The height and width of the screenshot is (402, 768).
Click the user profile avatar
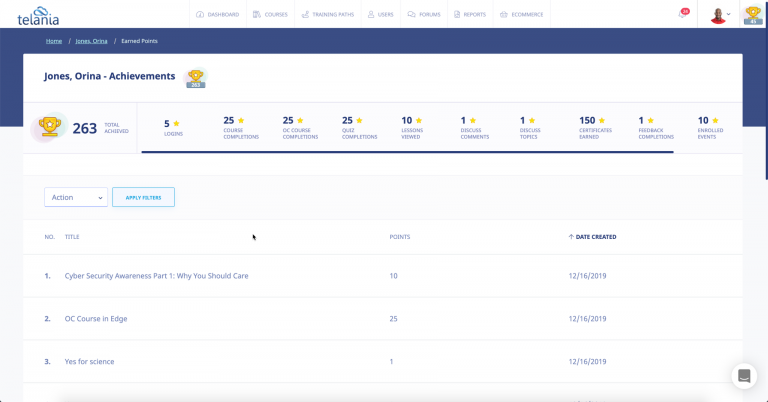pyautogui.click(x=717, y=15)
